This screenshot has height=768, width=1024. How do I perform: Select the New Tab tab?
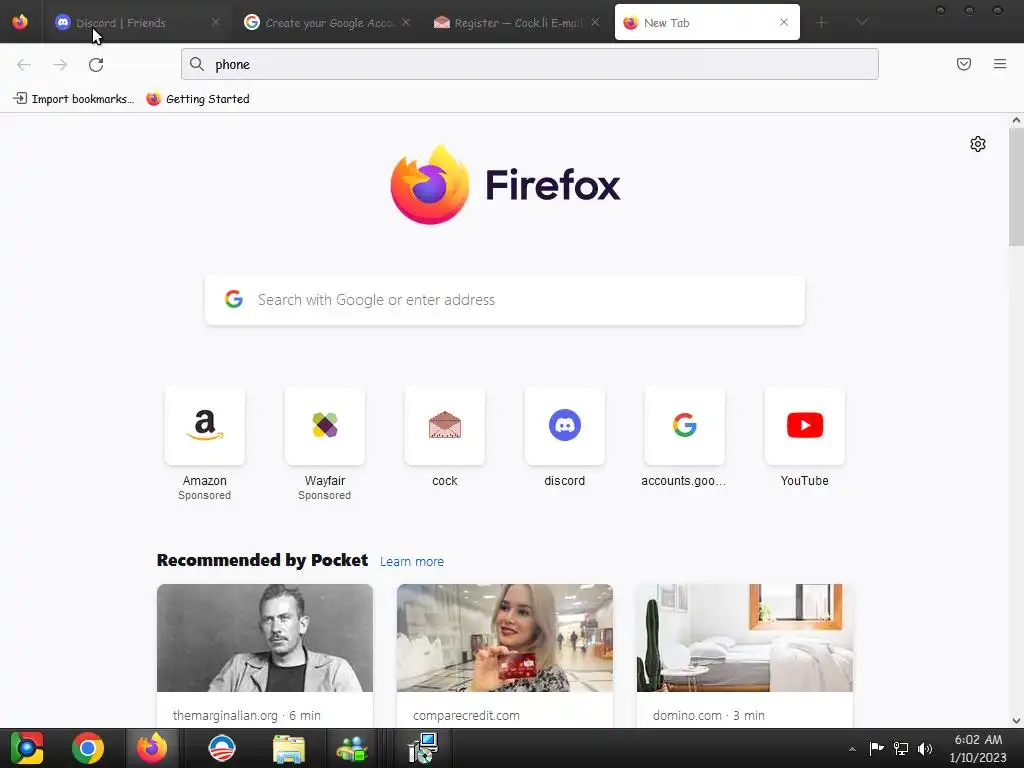pos(707,23)
